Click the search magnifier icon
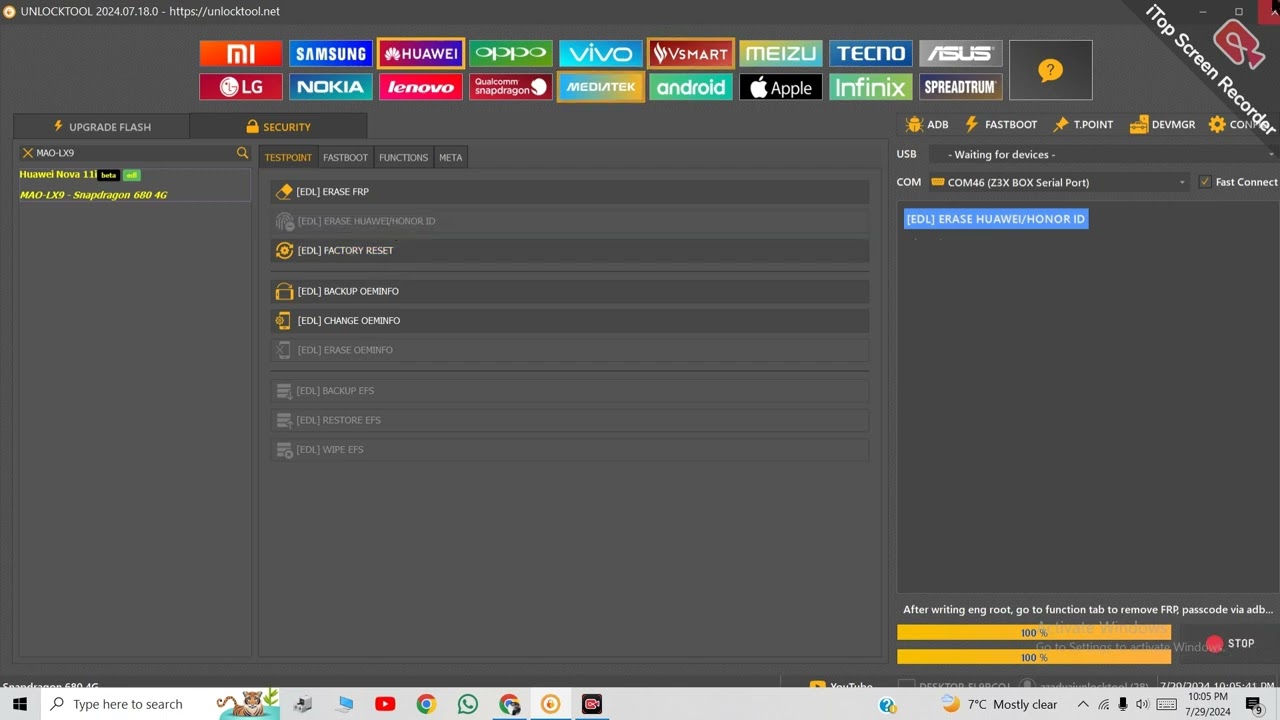Viewport: 1280px width, 720px height. tap(242, 153)
